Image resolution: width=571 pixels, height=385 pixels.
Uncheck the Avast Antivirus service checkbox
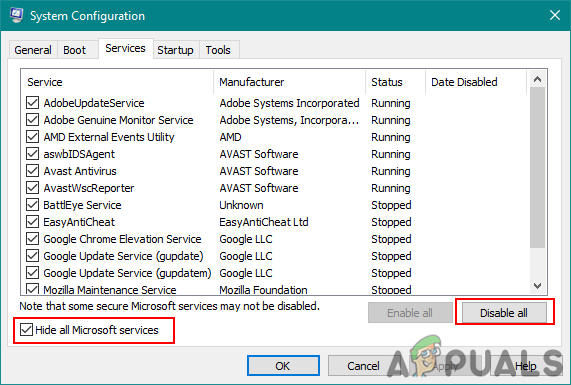coord(32,171)
